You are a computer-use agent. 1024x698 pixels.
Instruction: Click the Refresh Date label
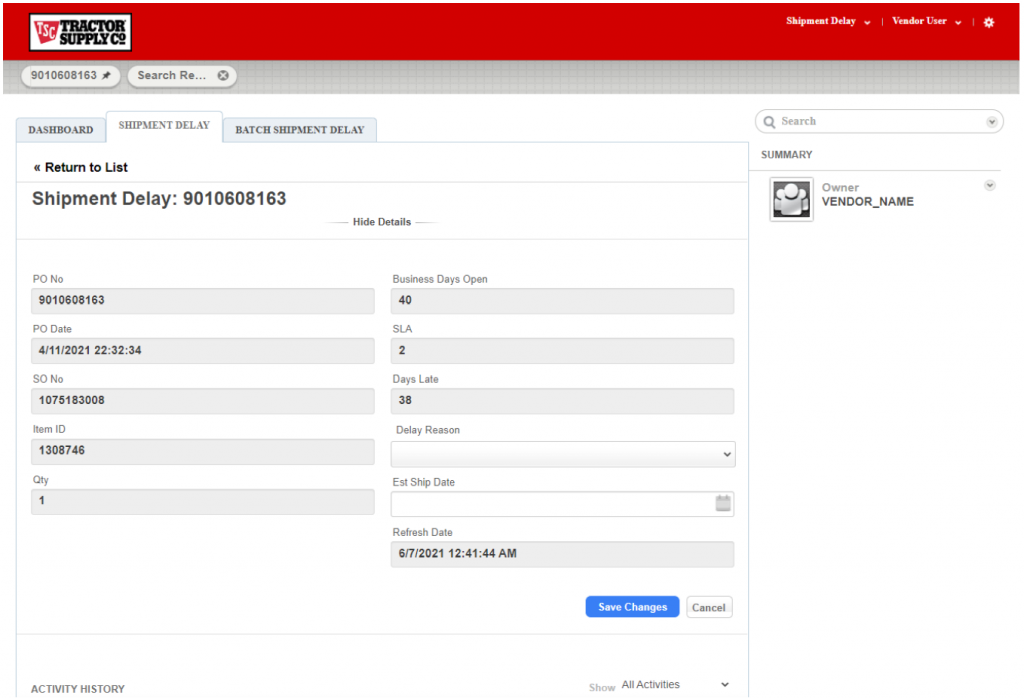point(422,533)
